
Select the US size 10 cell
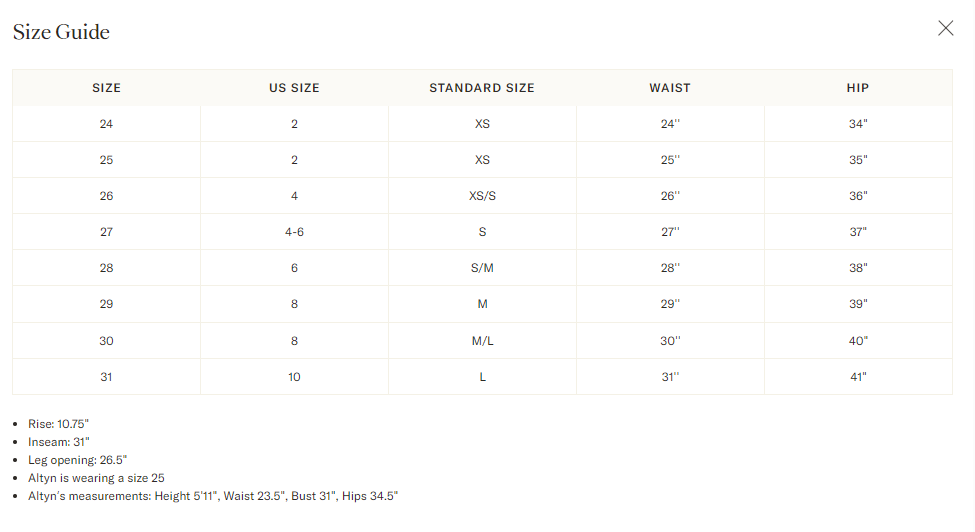[294, 377]
